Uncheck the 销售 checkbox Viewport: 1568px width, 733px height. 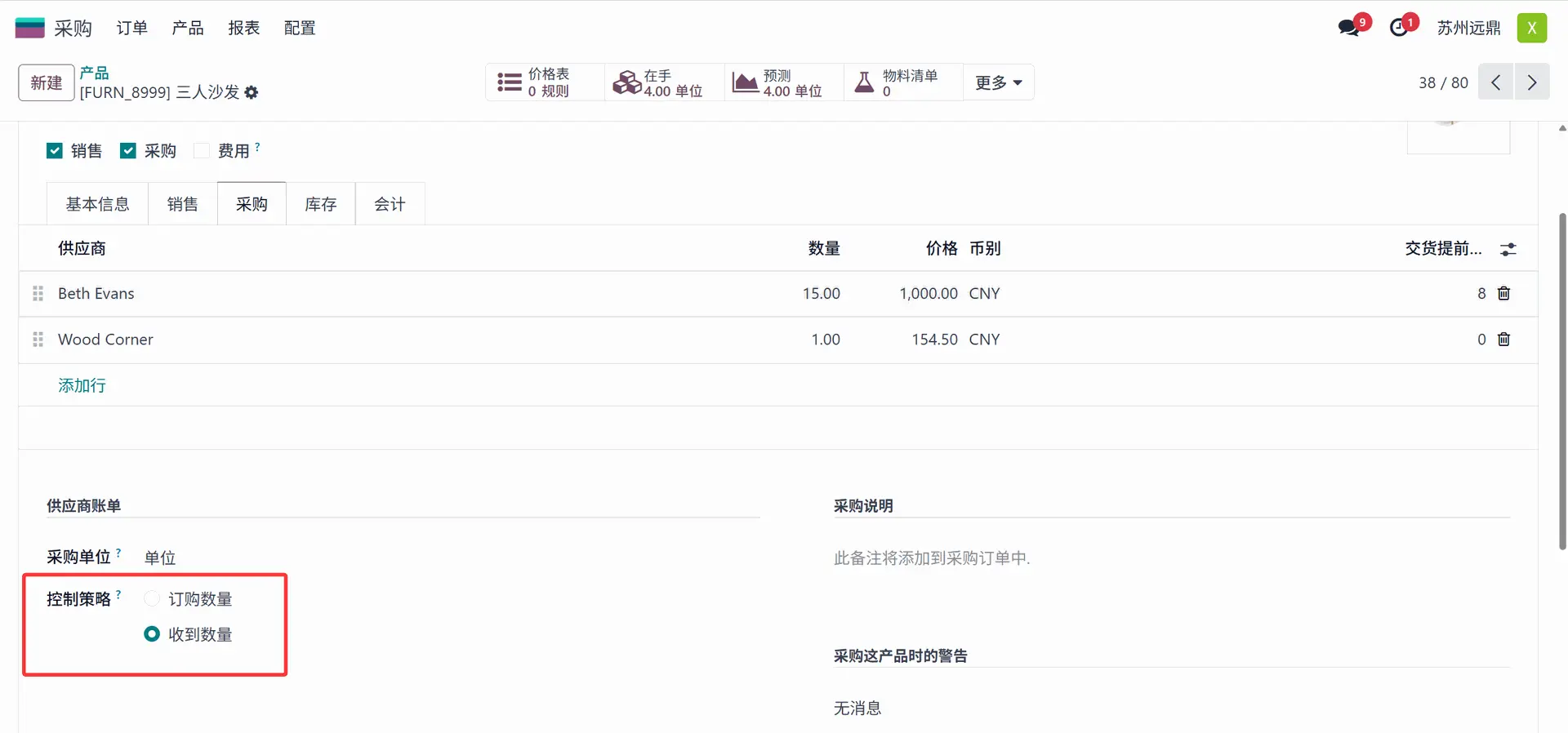tap(55, 151)
